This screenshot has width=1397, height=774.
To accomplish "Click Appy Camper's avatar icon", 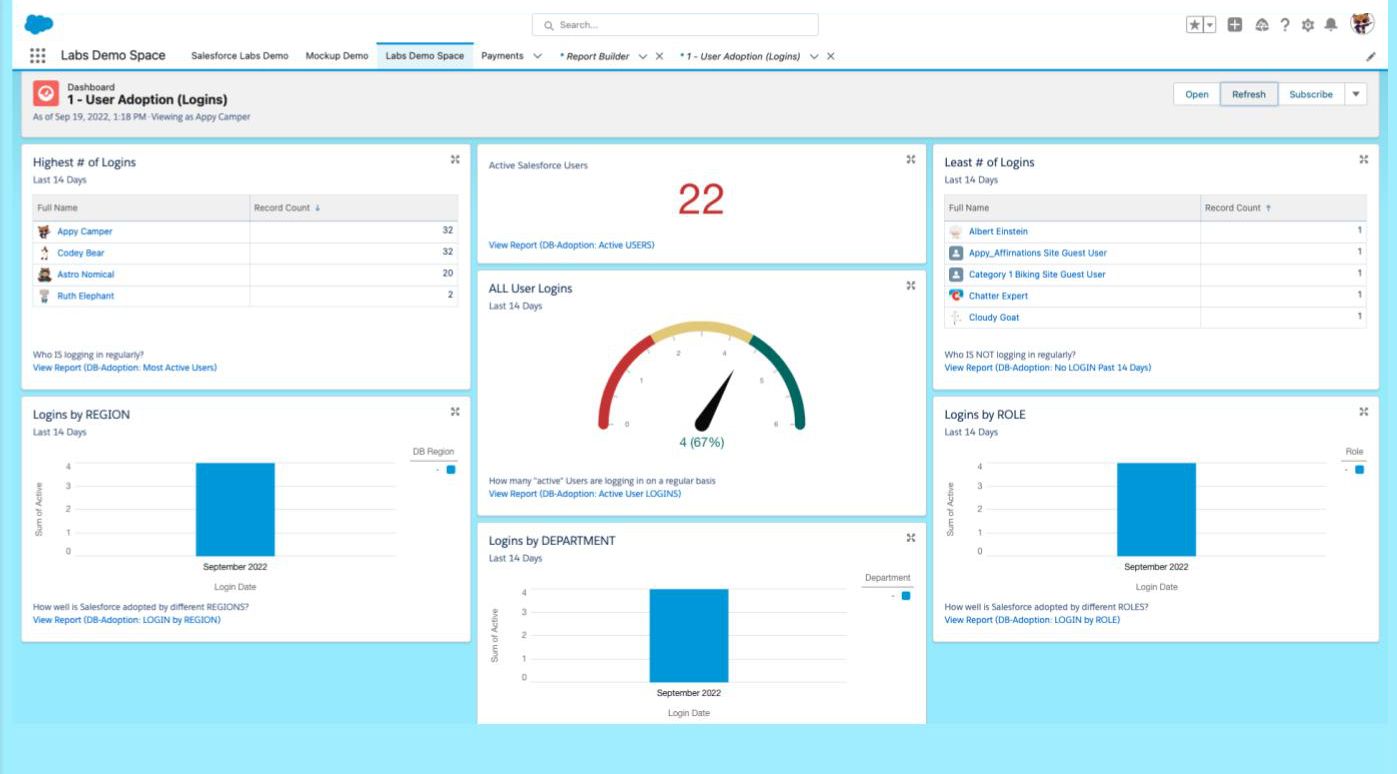I will (x=44, y=231).
